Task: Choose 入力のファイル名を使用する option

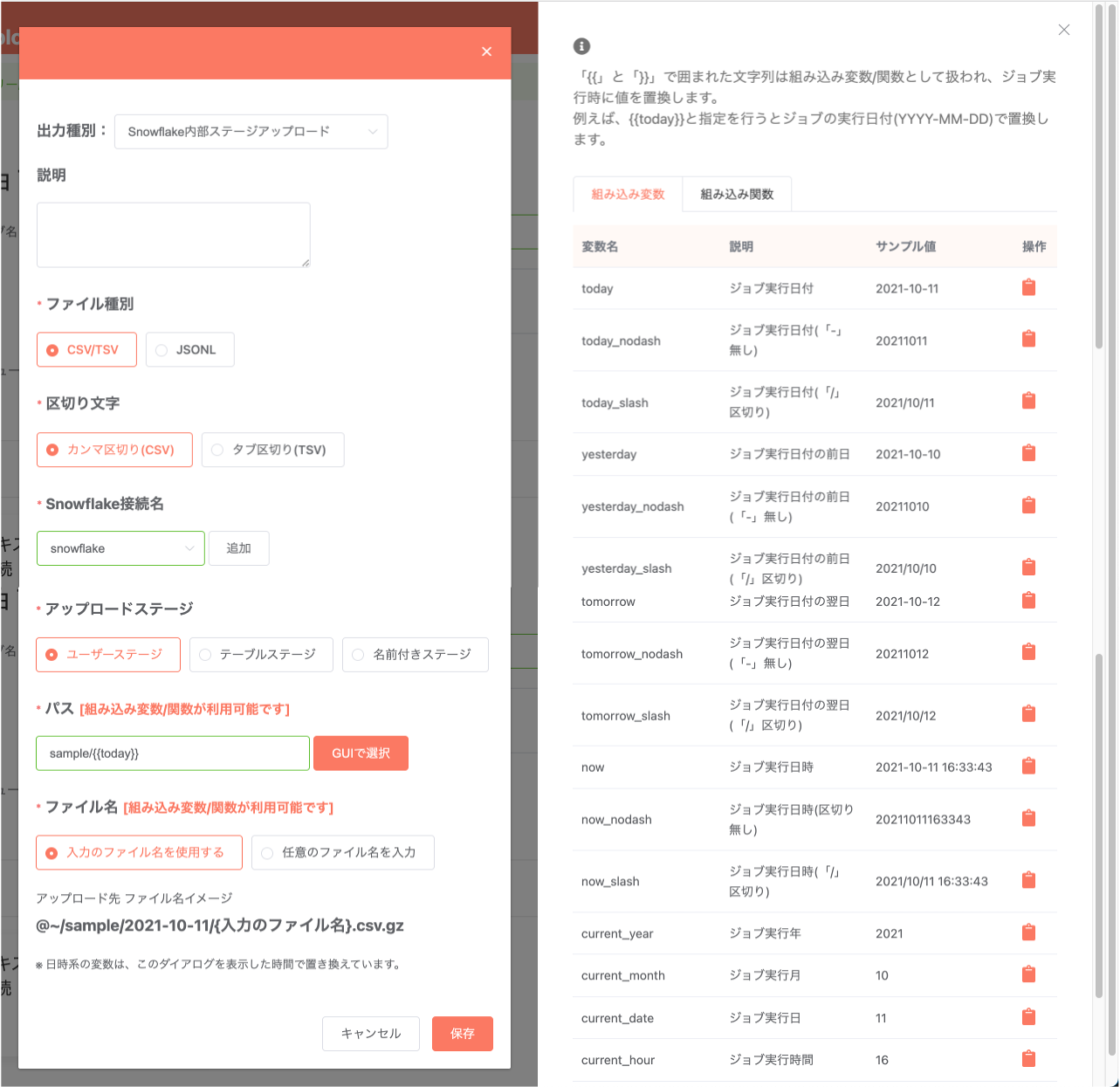Action: pyautogui.click(x=139, y=852)
